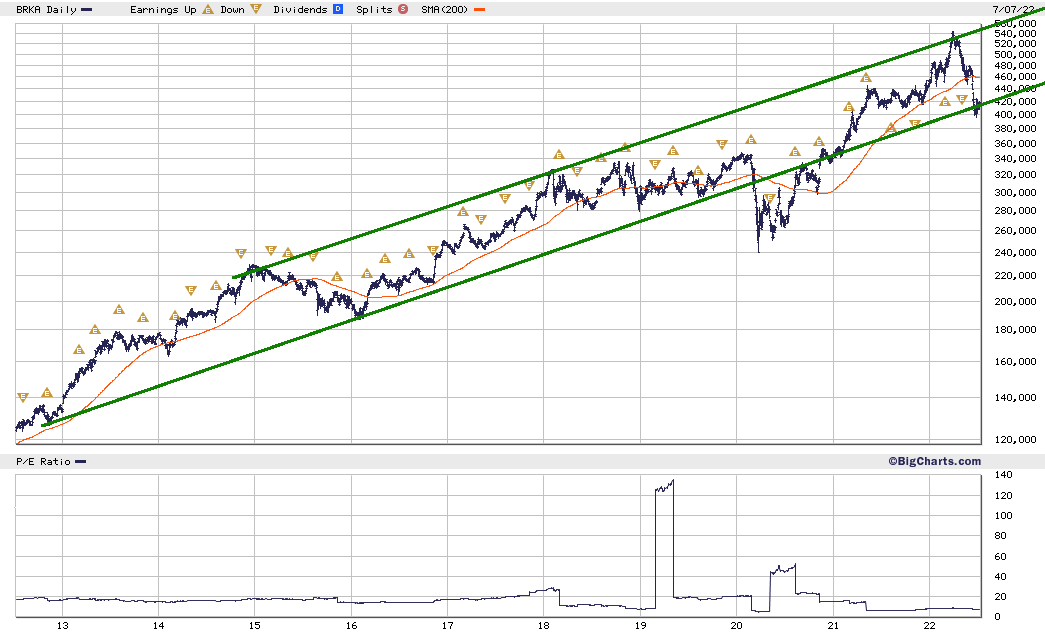The width and height of the screenshot is (1045, 635).
Task: Click the 300,000 price axis label
Action: 1015,193
